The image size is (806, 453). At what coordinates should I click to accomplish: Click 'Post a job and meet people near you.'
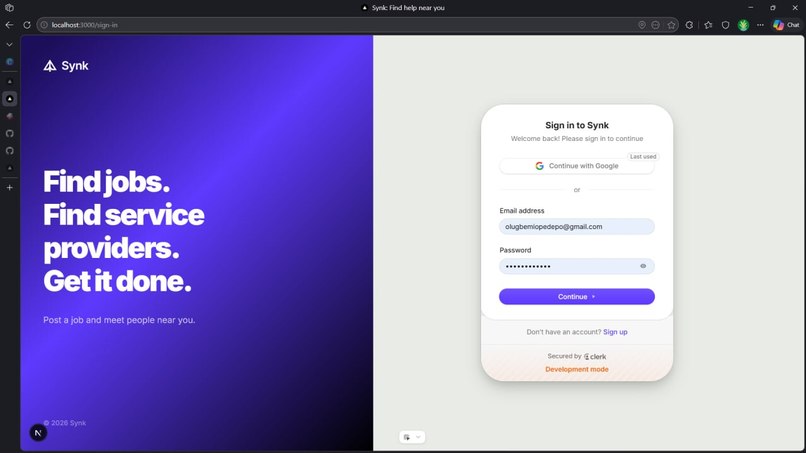pos(119,320)
